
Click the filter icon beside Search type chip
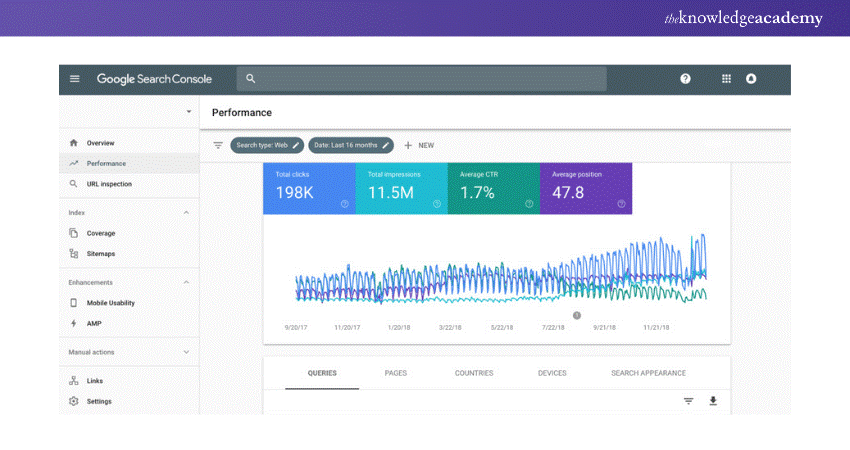(218, 145)
